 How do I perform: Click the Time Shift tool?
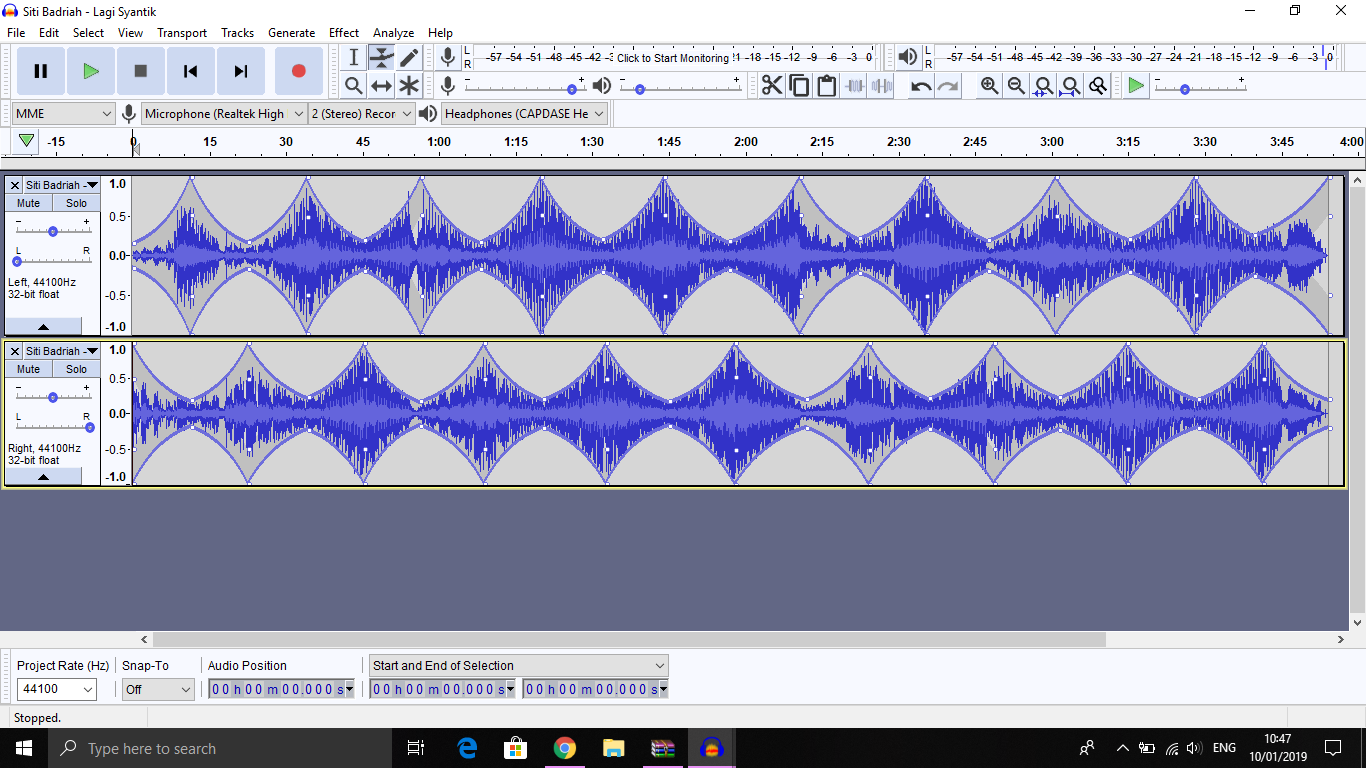[x=381, y=86]
